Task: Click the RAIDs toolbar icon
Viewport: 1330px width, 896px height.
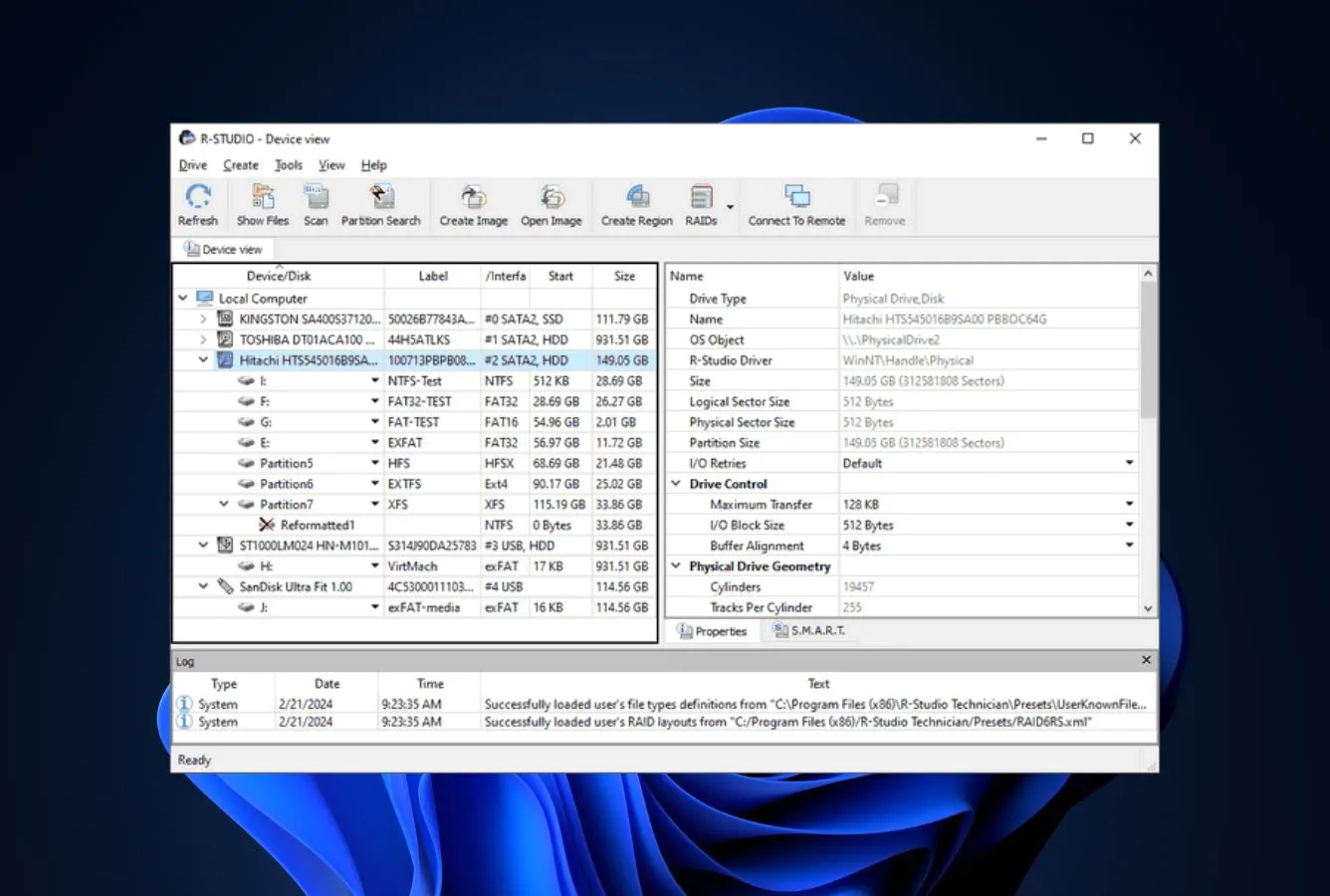Action: click(701, 196)
